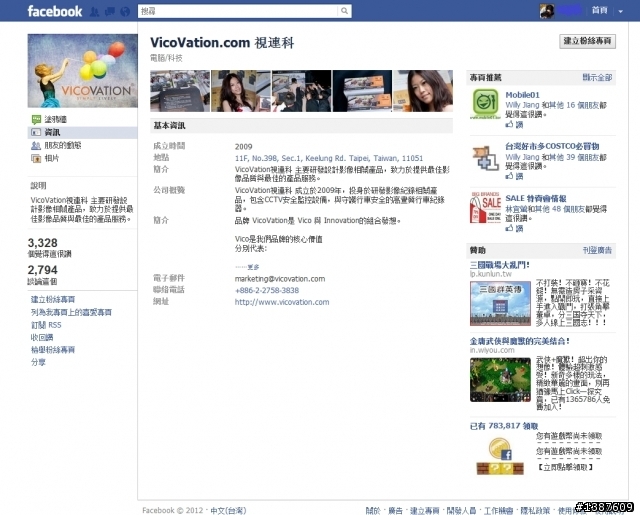Open the Mobile01 page link
The image size is (640, 515).
pyautogui.click(x=522, y=95)
